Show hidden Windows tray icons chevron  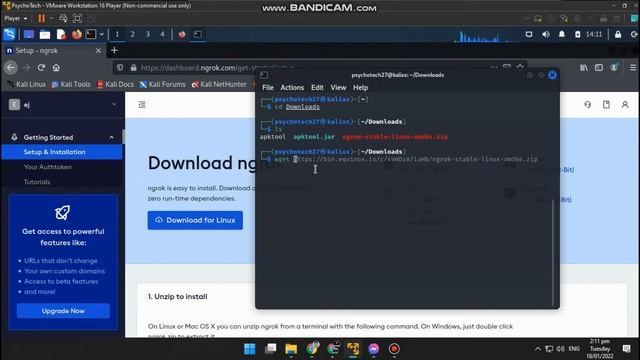[x=538, y=349]
